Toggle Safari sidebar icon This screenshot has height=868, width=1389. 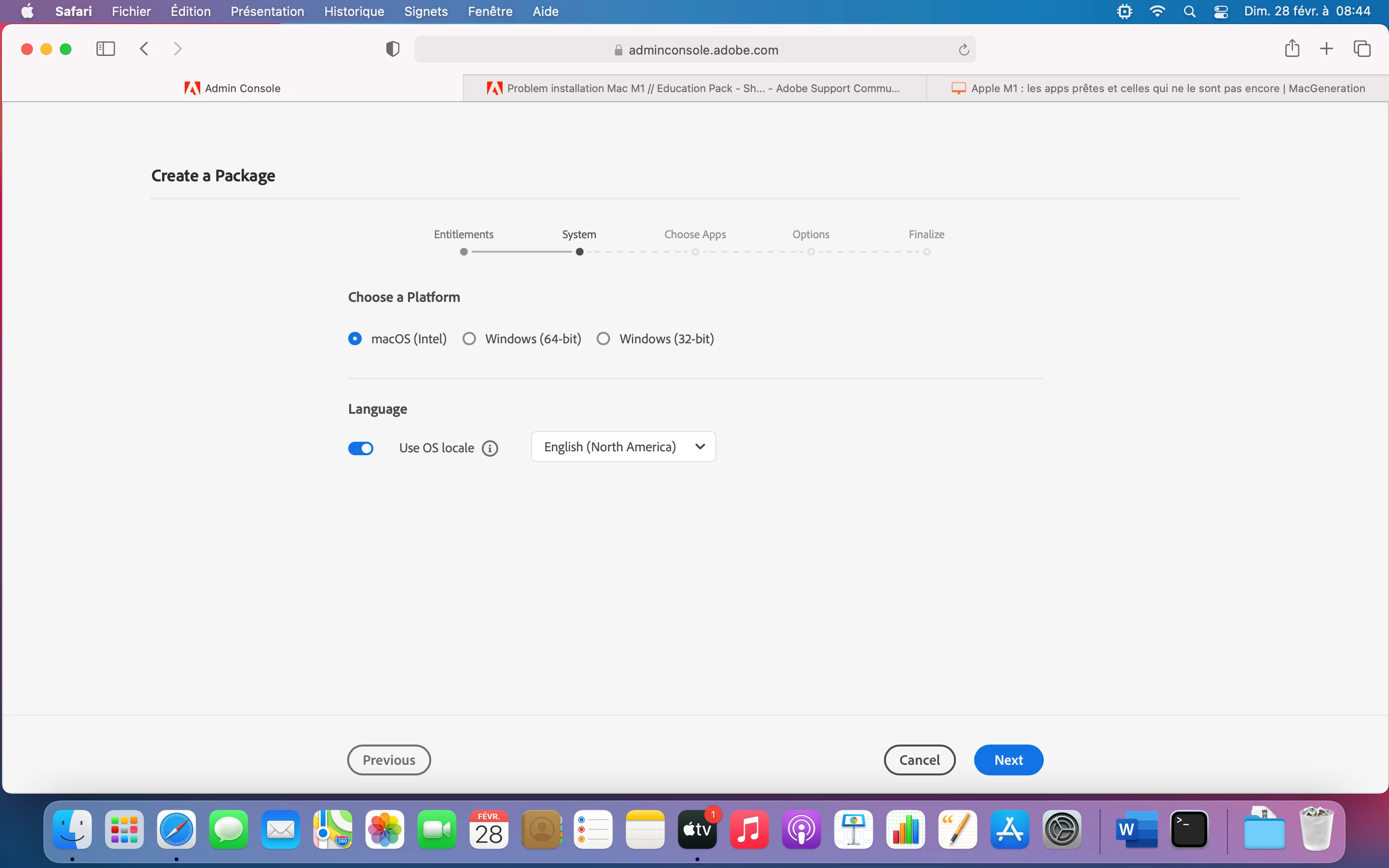pyautogui.click(x=106, y=49)
